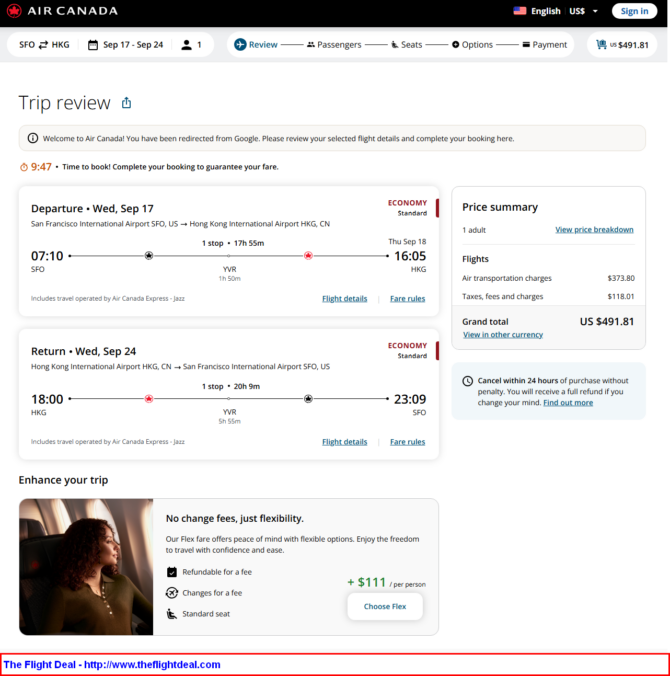Viewport: 670px width, 676px height.
Task: Go to the Seats step
Action: (407, 45)
